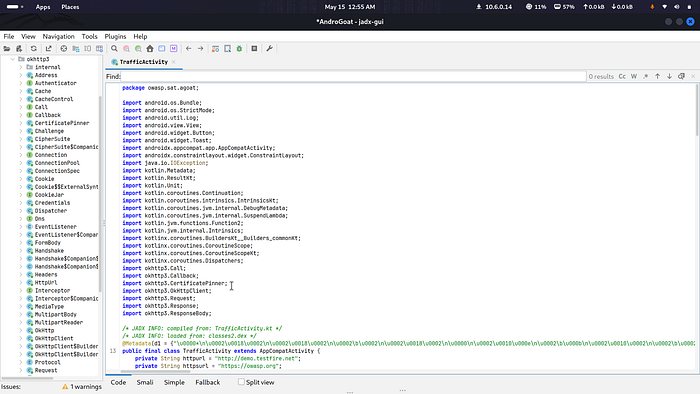
Task: Switch to the Code view tab
Action: (118, 382)
